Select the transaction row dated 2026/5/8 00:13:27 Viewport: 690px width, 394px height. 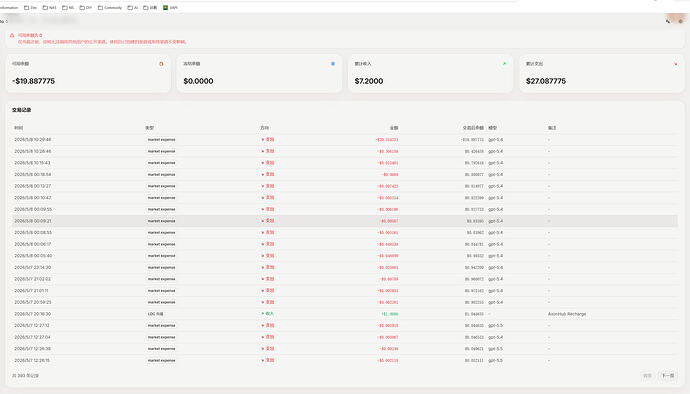[x=345, y=186]
